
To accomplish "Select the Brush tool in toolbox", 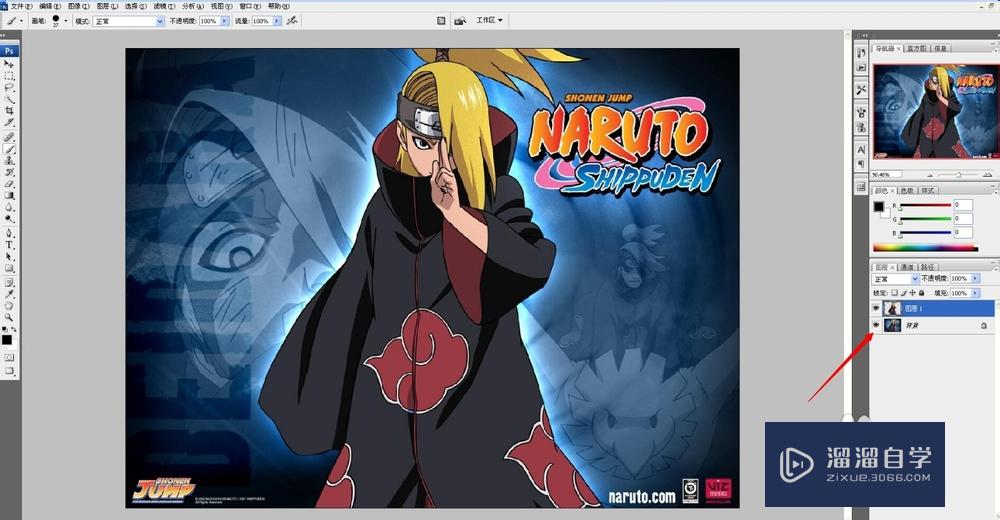I will pos(8,149).
